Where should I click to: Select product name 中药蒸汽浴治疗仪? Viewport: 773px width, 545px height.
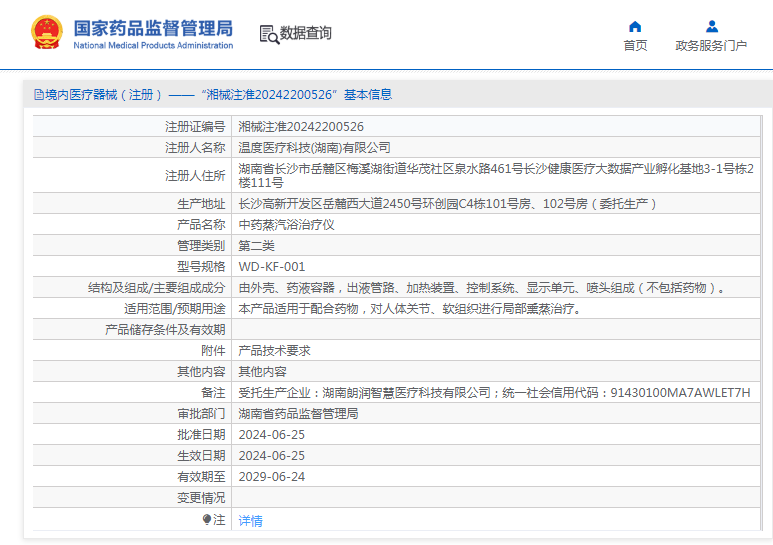(x=286, y=225)
